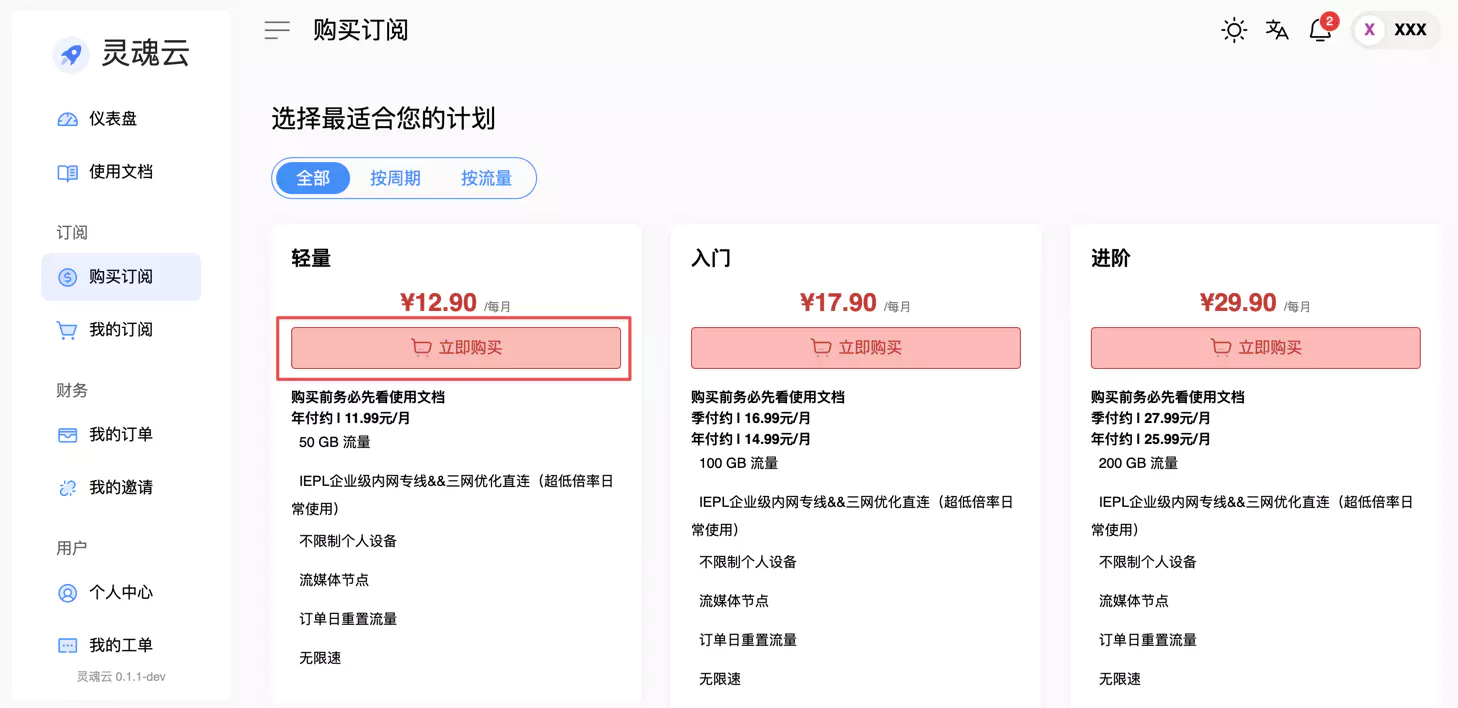Click the 灵魂云 0.1.1-dev version text
Screen dimensions: 1458x708
(121, 677)
